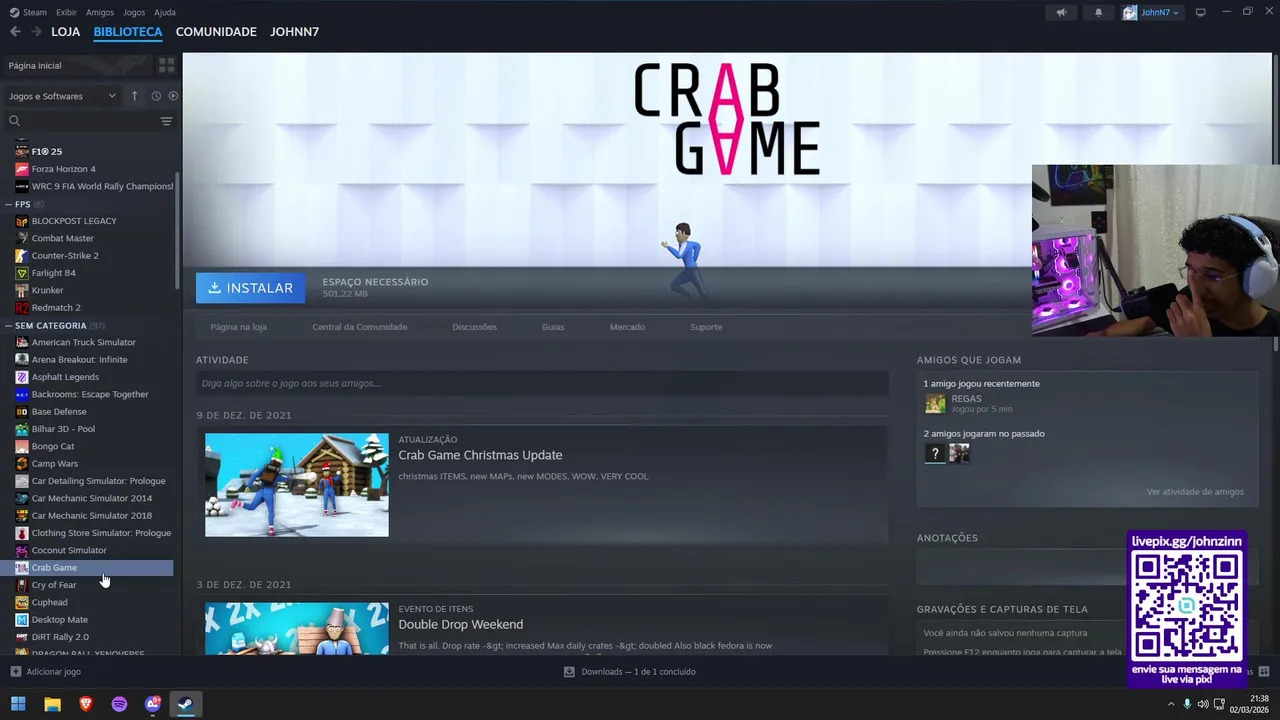This screenshot has height=720, width=1280.
Task: Open Spotify from taskbar
Action: [x=119, y=704]
